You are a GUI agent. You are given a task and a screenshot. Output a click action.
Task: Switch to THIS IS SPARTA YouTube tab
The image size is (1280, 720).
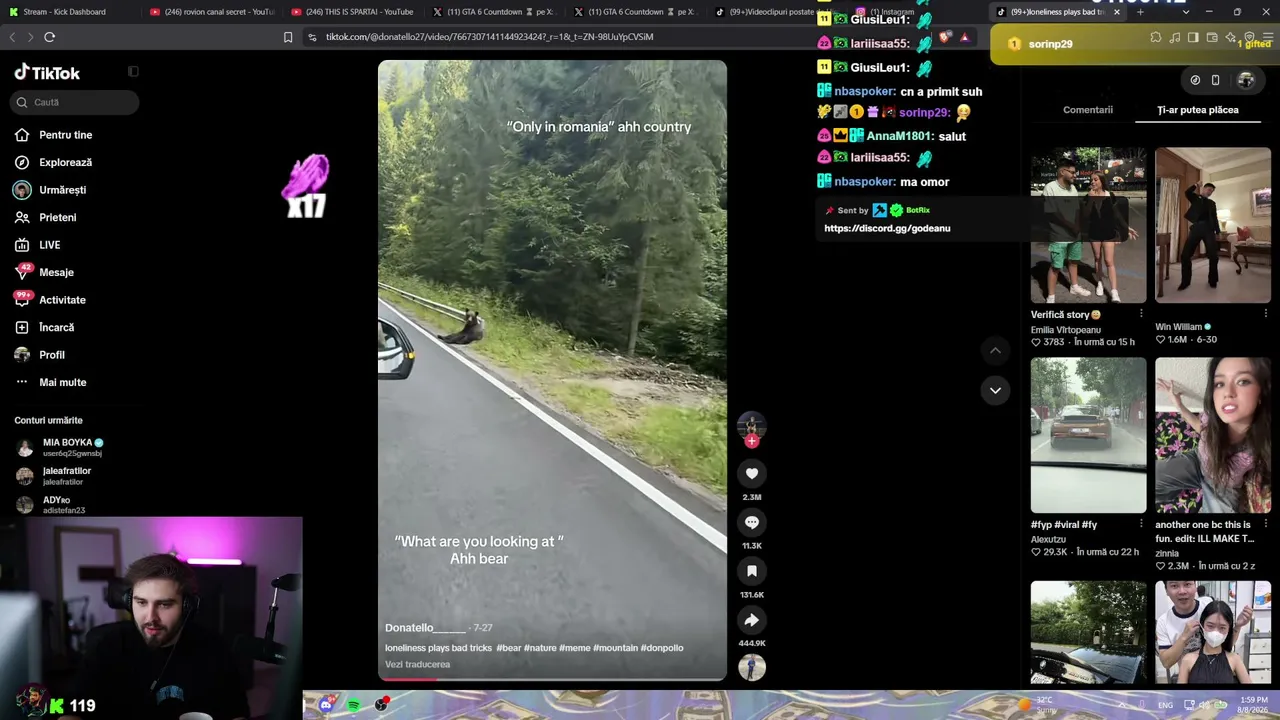click(x=352, y=12)
